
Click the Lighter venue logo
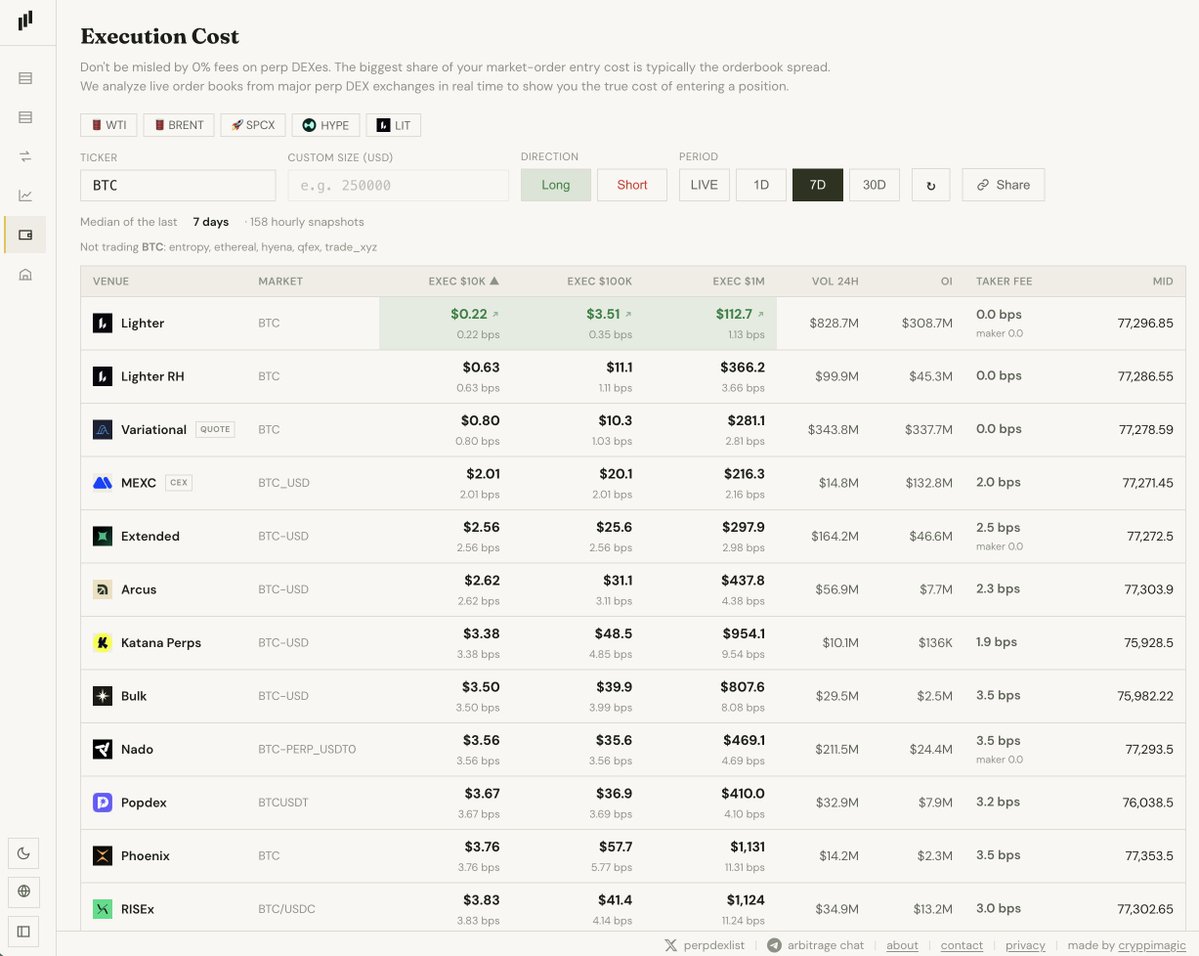pyautogui.click(x=102, y=323)
